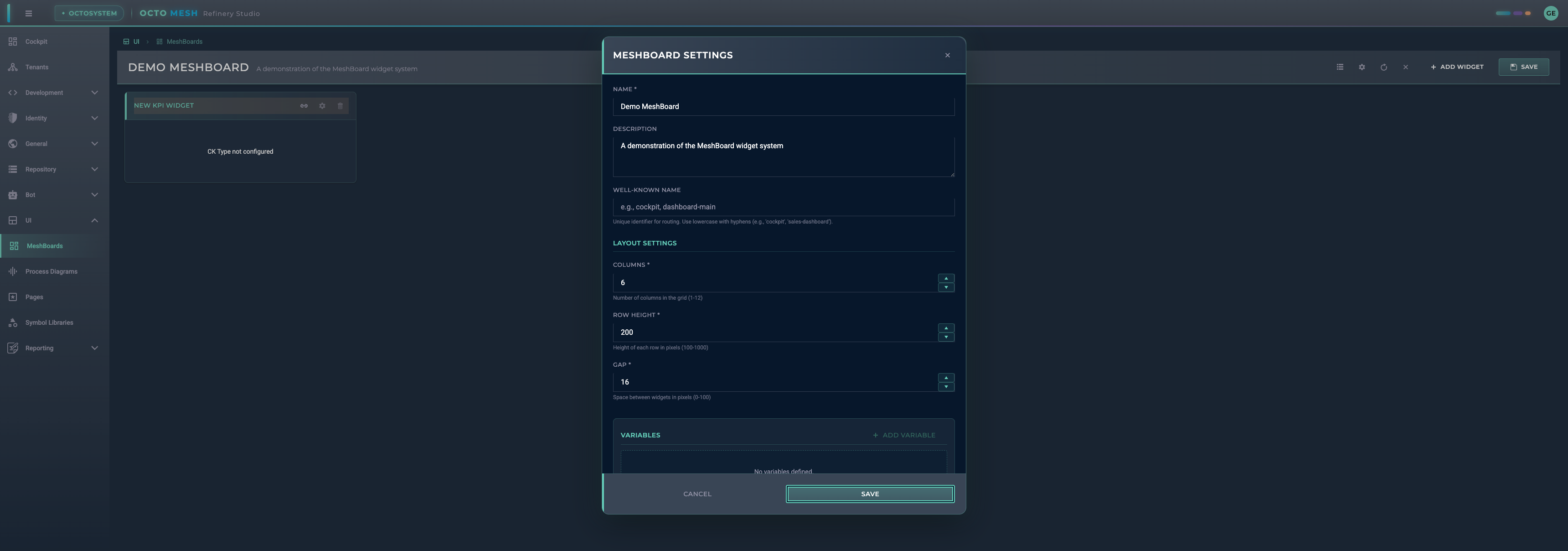
Task: Expand the Reporting section
Action: click(53, 348)
